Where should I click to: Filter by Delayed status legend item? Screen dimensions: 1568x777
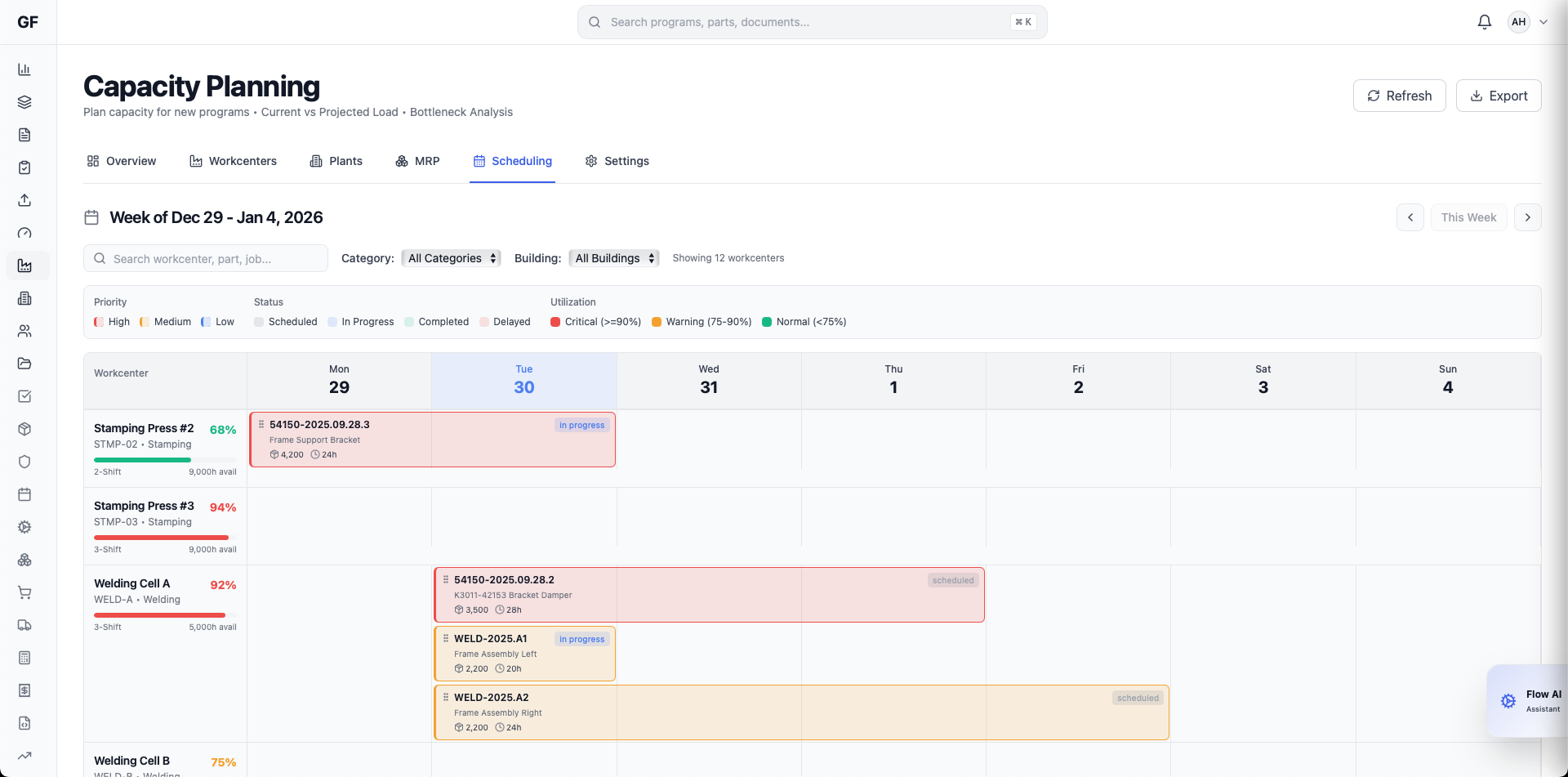pyautogui.click(x=505, y=321)
